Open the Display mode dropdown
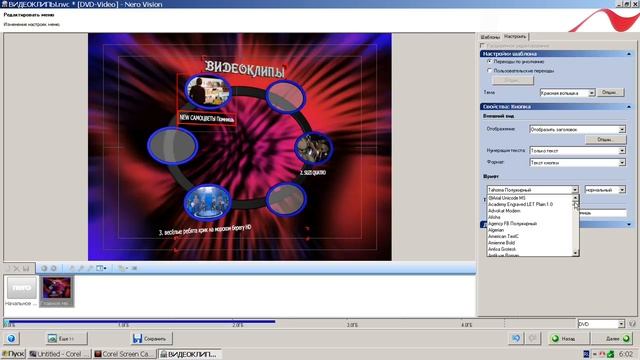 click(x=577, y=129)
